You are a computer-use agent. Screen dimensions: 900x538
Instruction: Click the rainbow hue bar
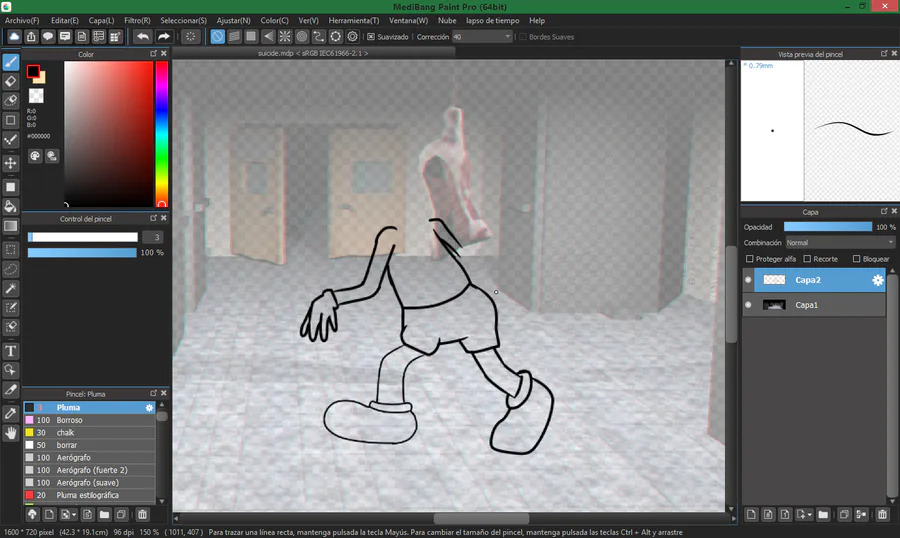click(x=161, y=133)
